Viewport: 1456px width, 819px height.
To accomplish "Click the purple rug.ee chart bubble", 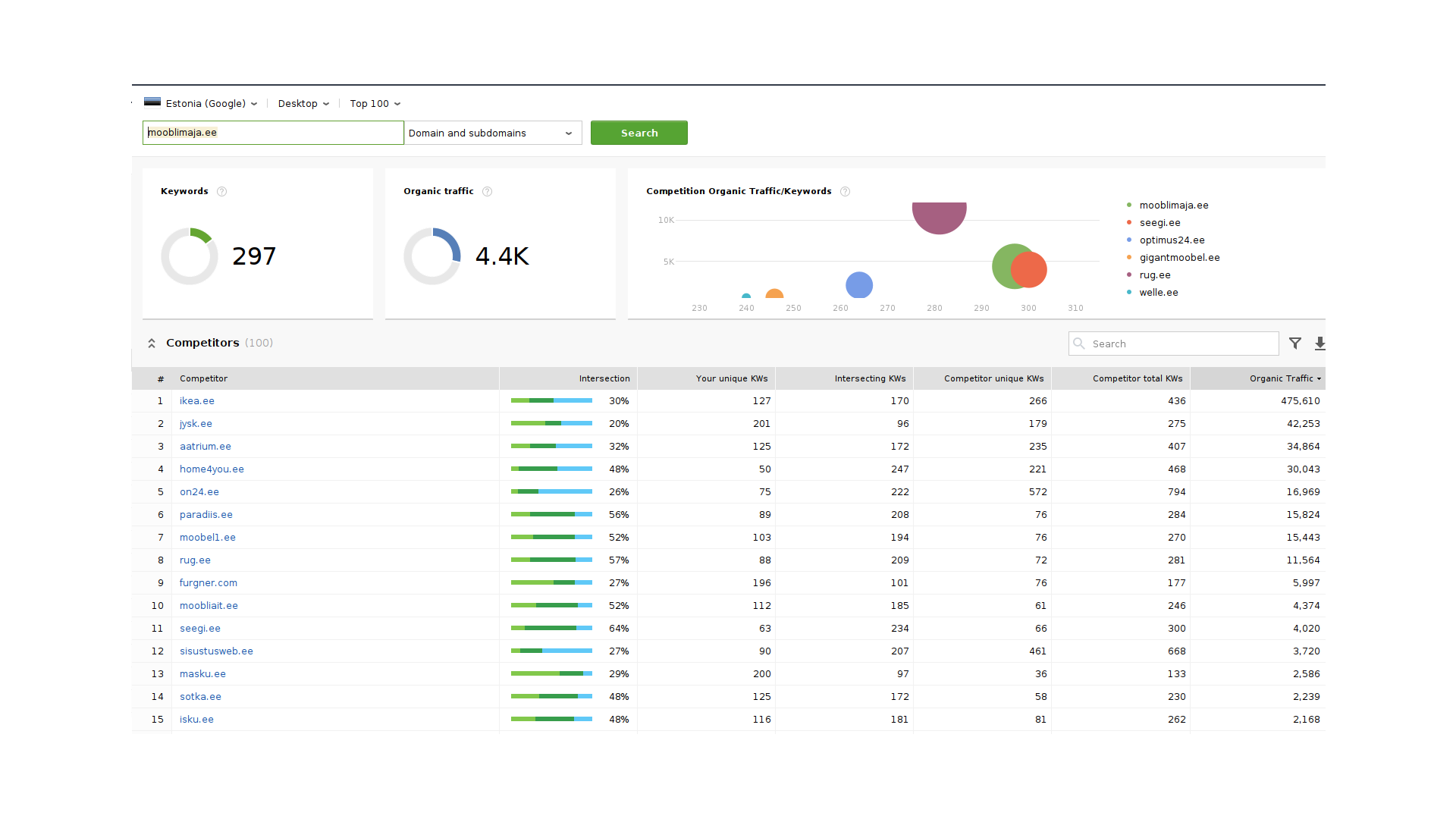I will pyautogui.click(x=939, y=216).
